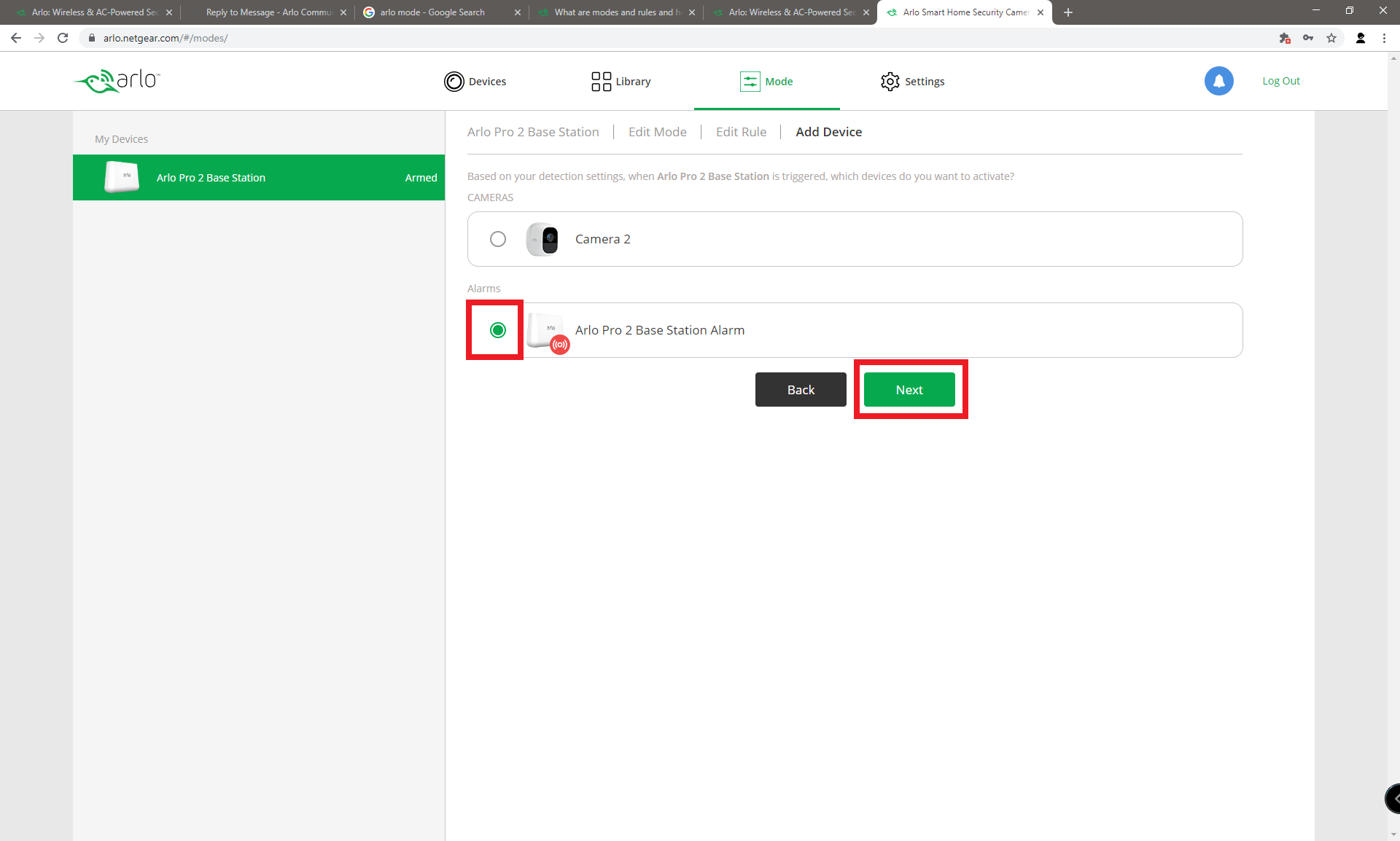Toggle the armed status on Base Station

[419, 177]
